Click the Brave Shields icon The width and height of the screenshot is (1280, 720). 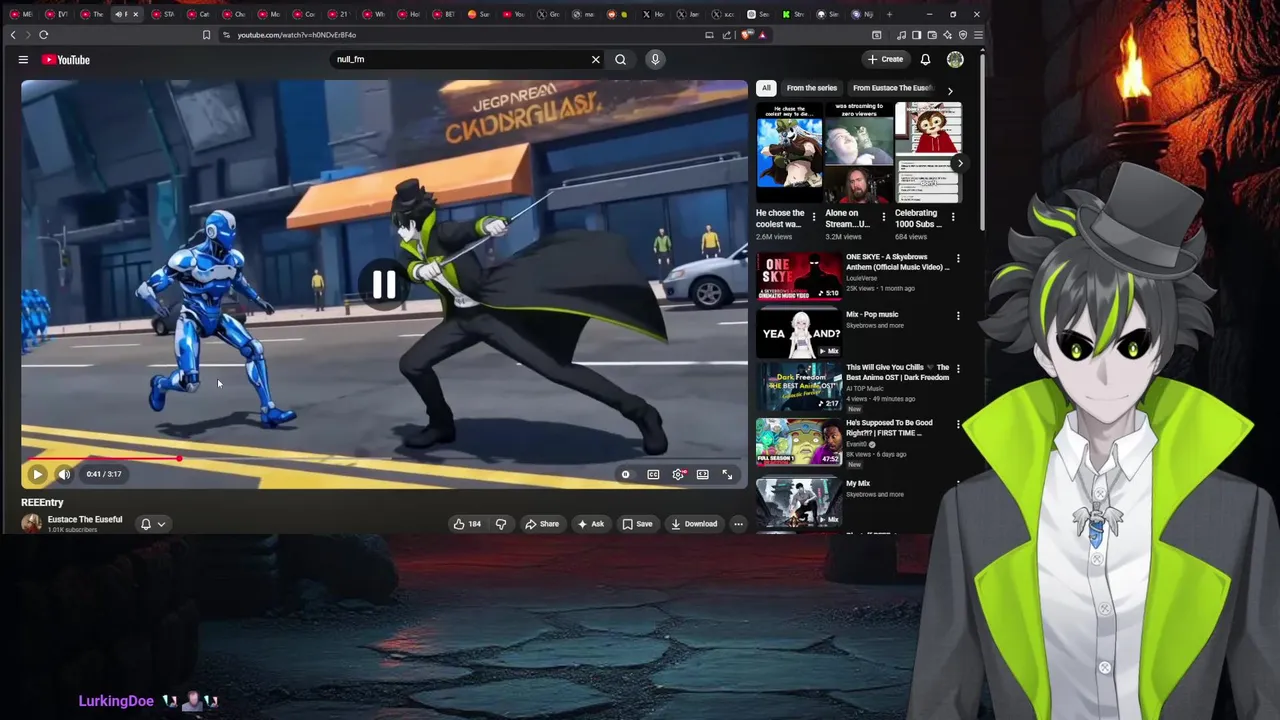(x=746, y=35)
